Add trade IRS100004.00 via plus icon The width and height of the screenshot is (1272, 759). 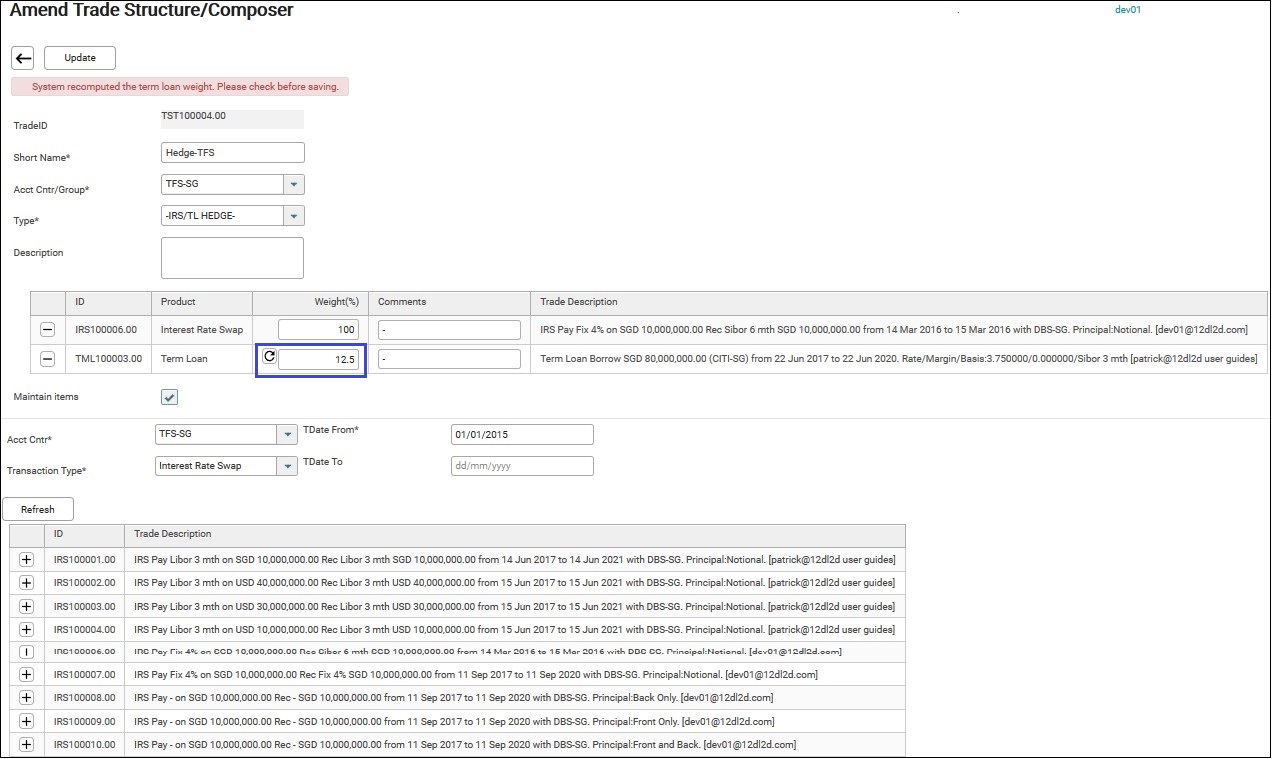coord(27,629)
